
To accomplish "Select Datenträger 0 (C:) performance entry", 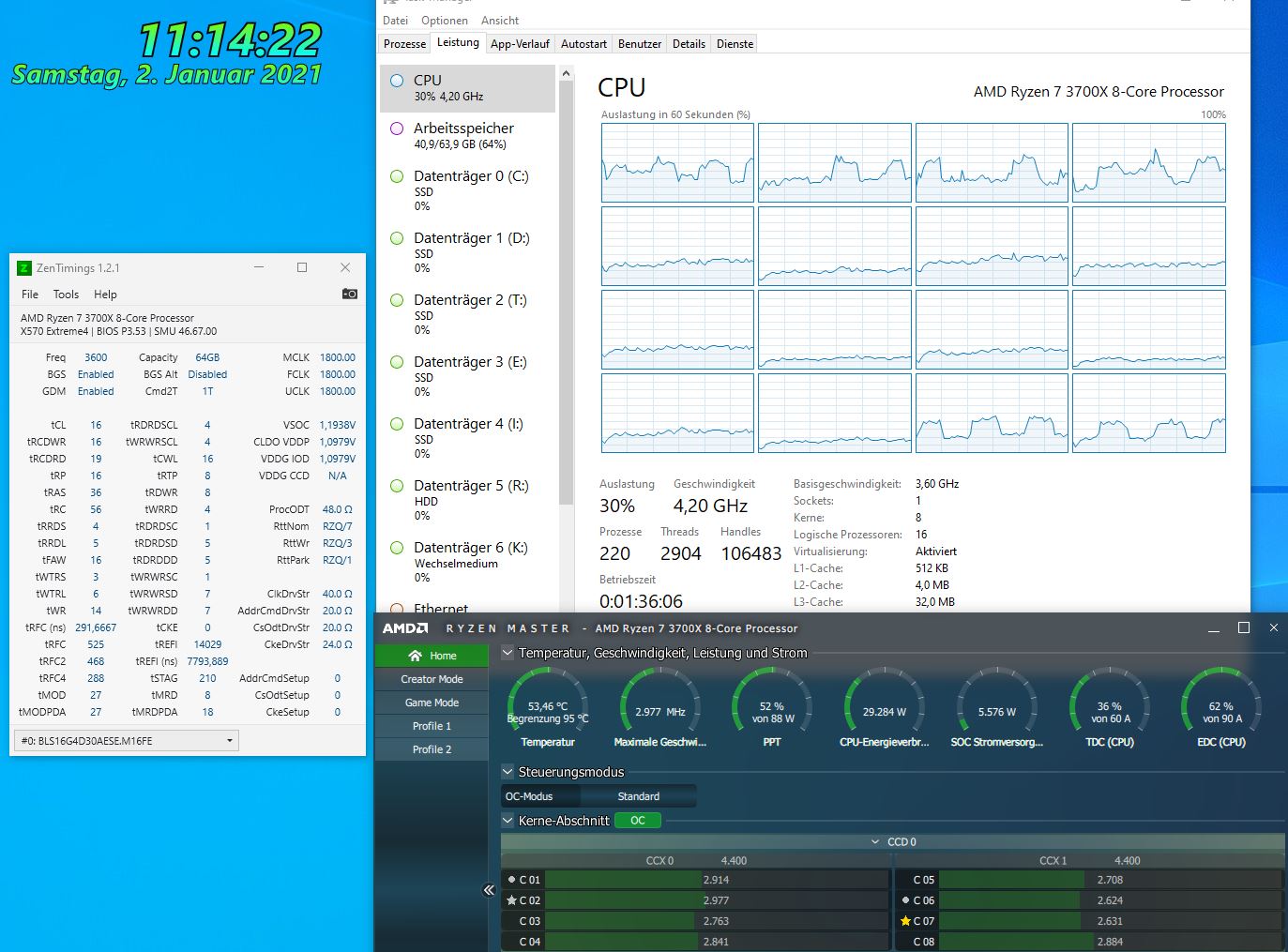I will click(468, 190).
